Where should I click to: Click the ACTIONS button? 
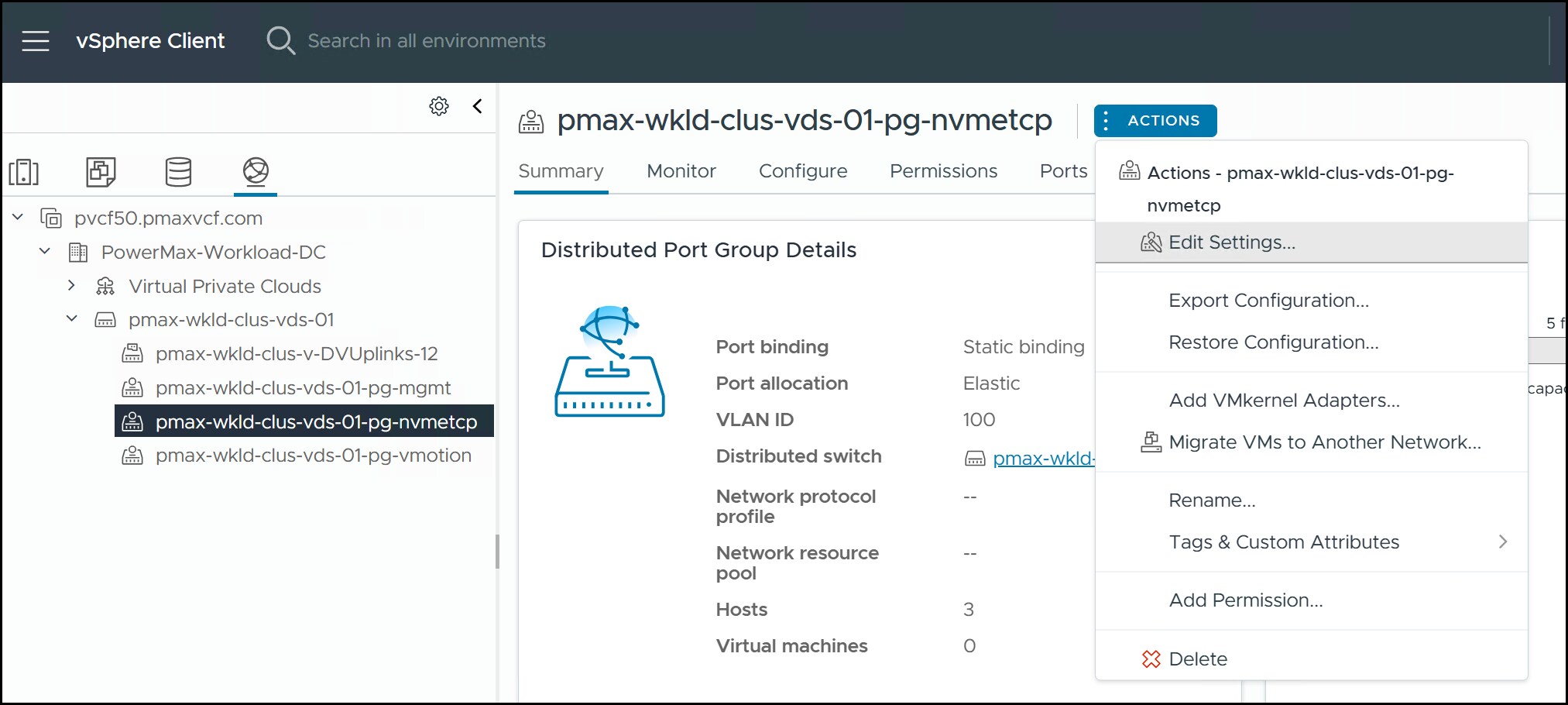(1155, 121)
